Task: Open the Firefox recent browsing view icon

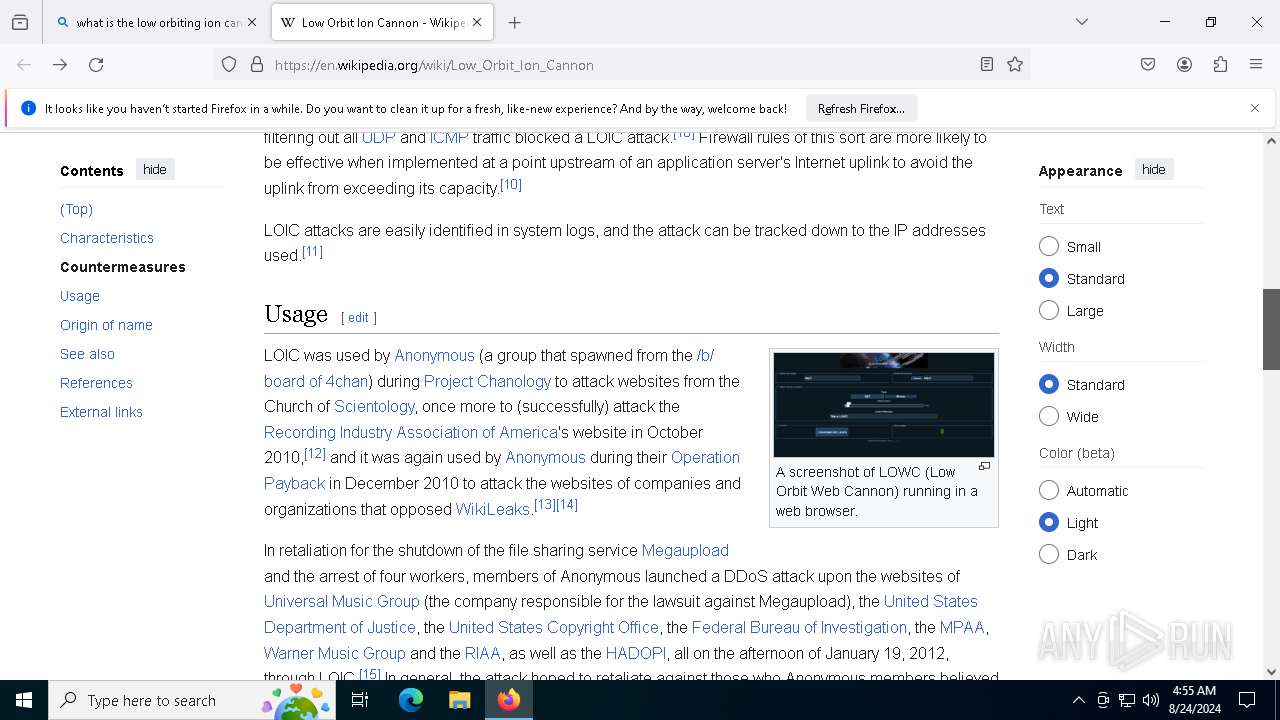Action: [x=20, y=22]
